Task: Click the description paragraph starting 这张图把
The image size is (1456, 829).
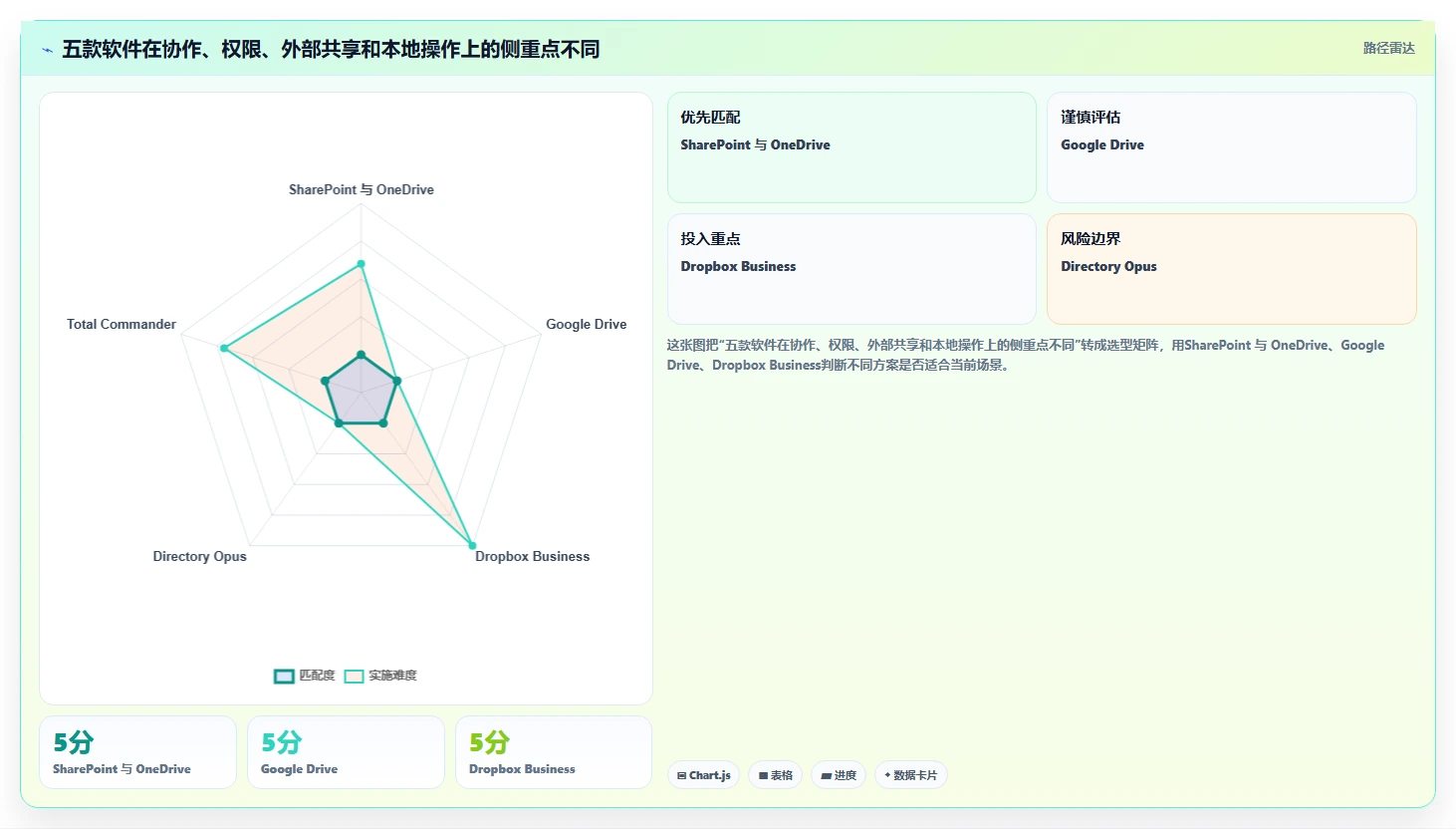Action: pos(1026,355)
